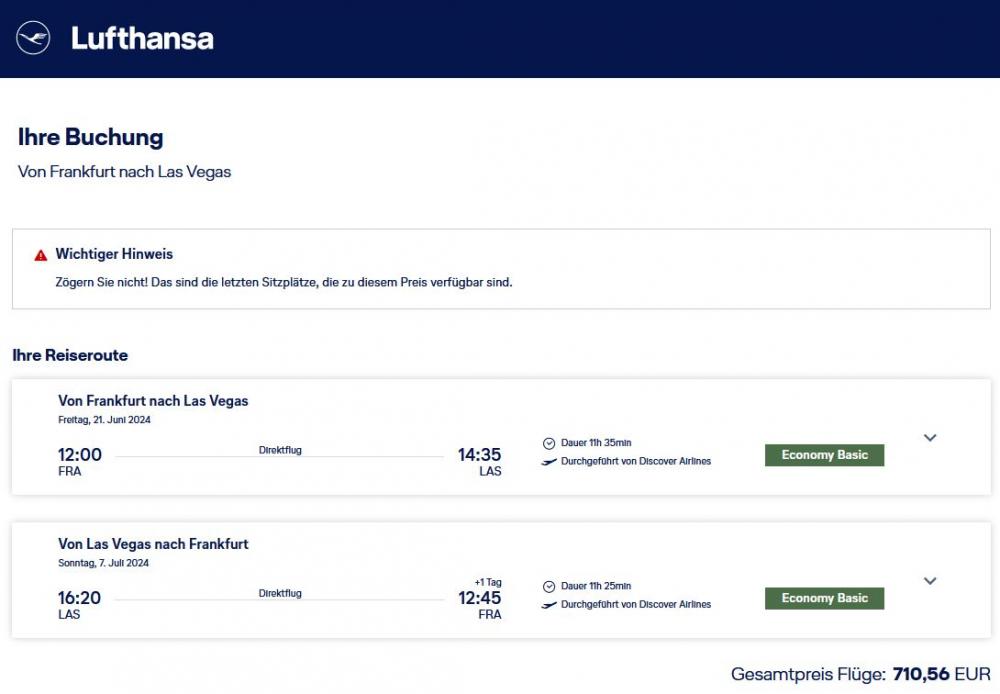Screen dimensions: 1000x694
Task: Click the airplane icon on the return flight
Action: tap(548, 605)
